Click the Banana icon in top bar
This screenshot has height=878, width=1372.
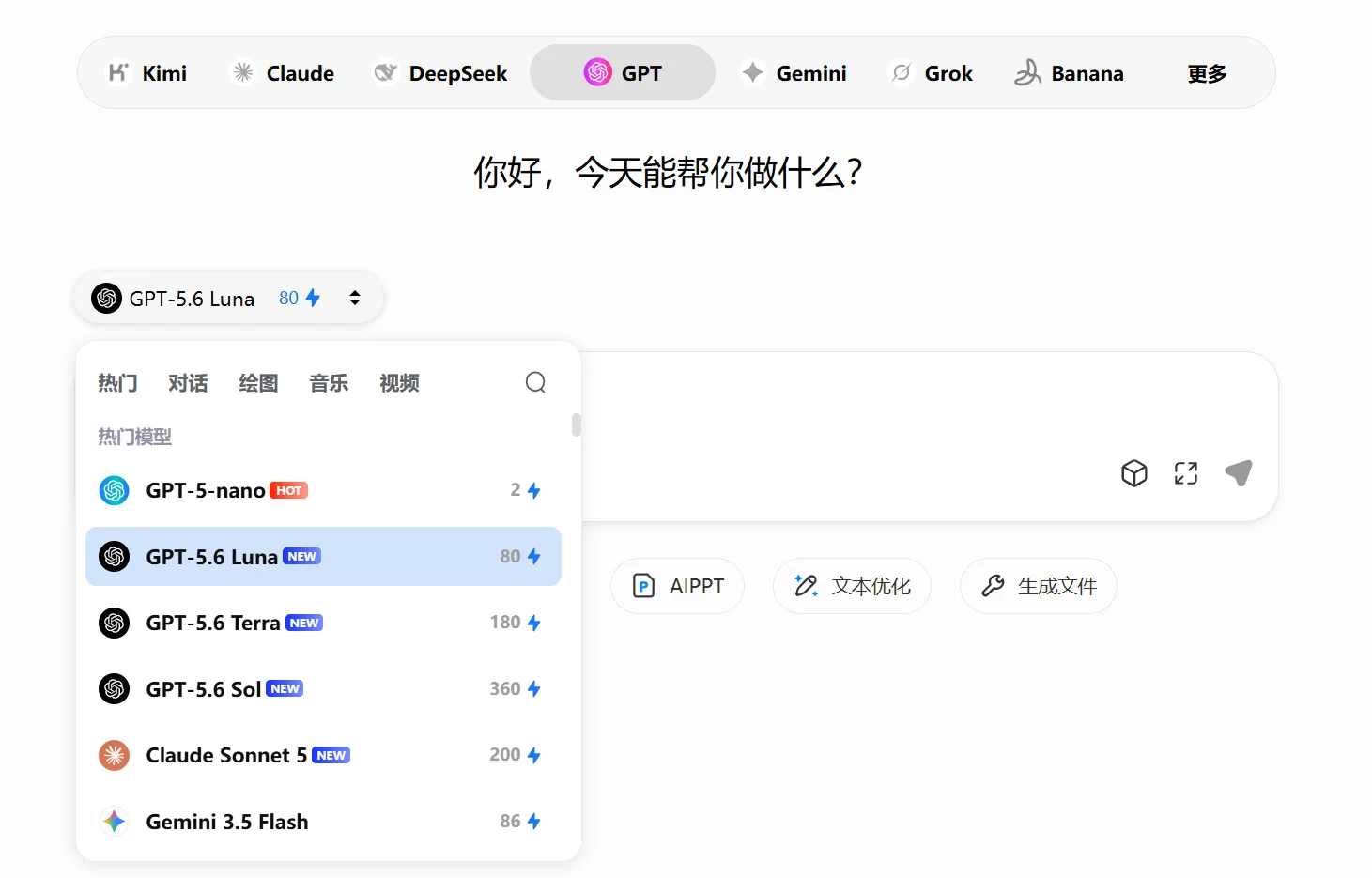pyautogui.click(x=1028, y=72)
